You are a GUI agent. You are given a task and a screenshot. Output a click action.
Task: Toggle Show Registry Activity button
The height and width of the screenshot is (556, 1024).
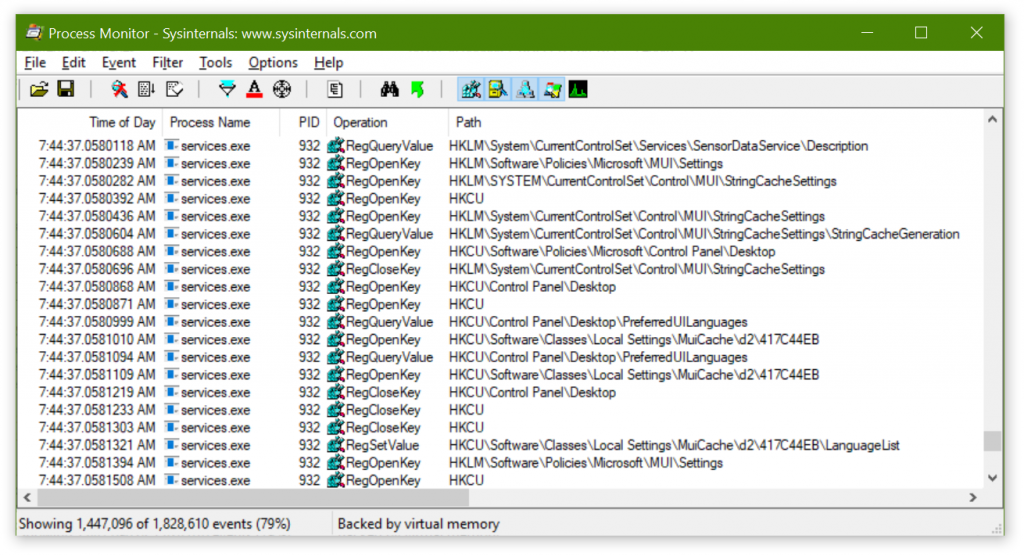471,89
